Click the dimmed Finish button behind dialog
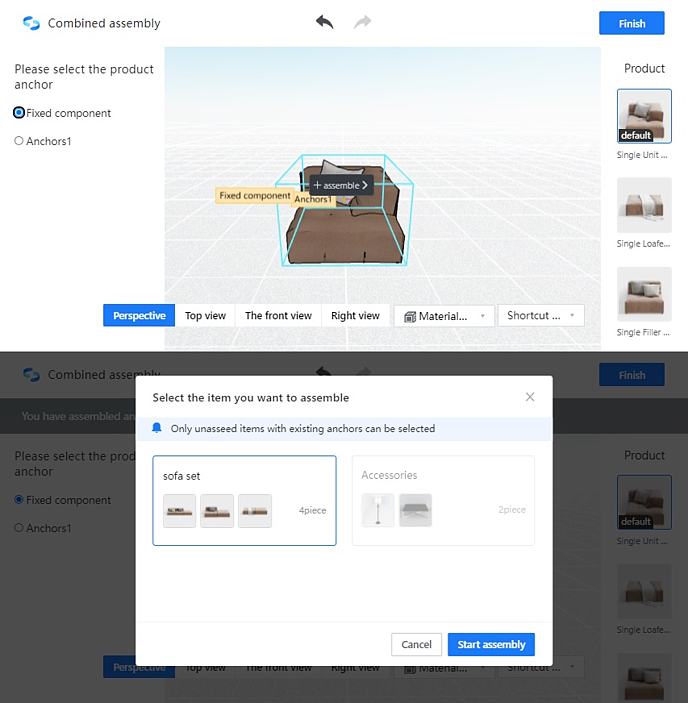 [x=632, y=375]
